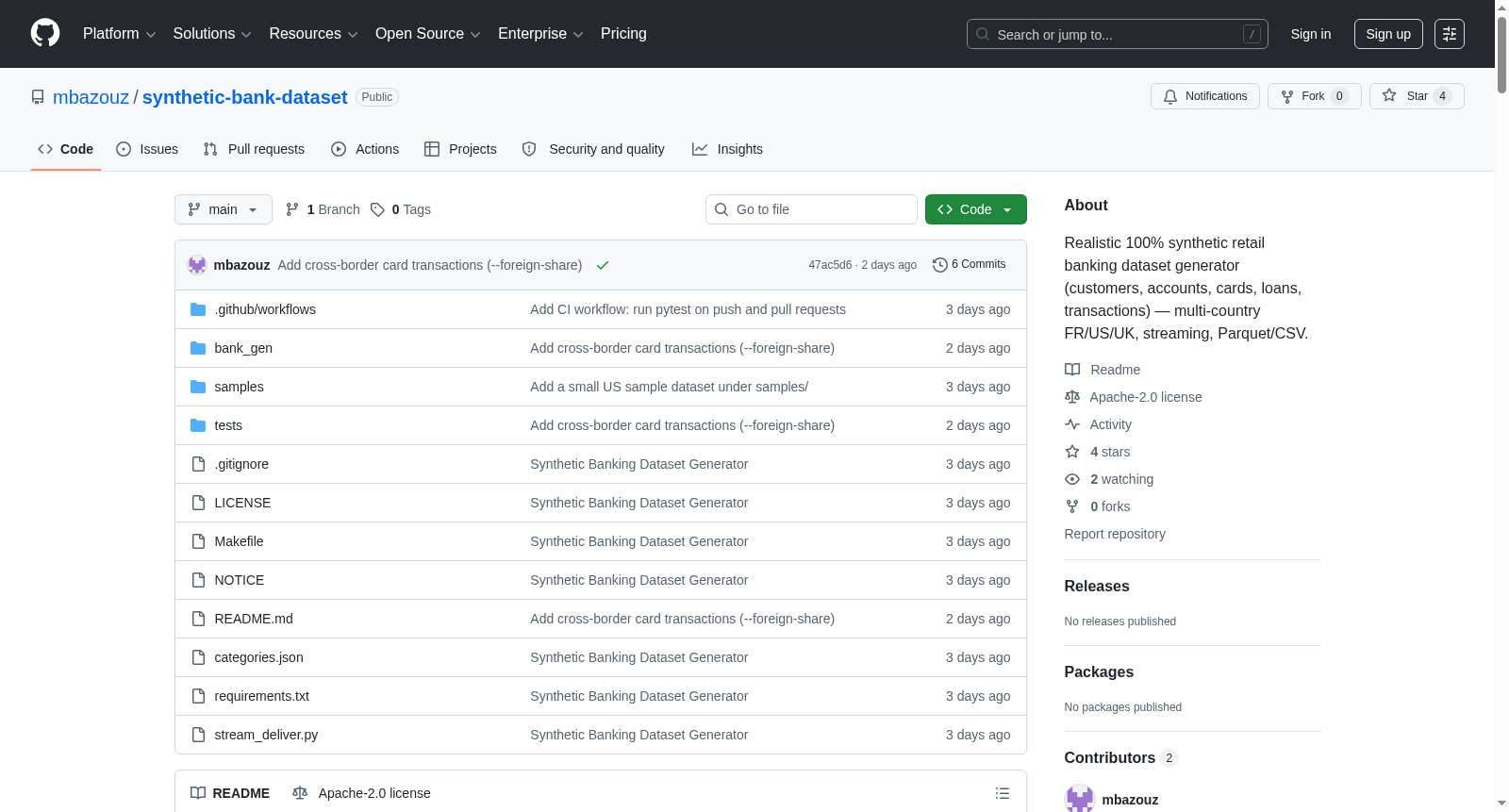This screenshot has height=812, width=1509.
Task: Open the bank_gen folder
Action: click(243, 348)
